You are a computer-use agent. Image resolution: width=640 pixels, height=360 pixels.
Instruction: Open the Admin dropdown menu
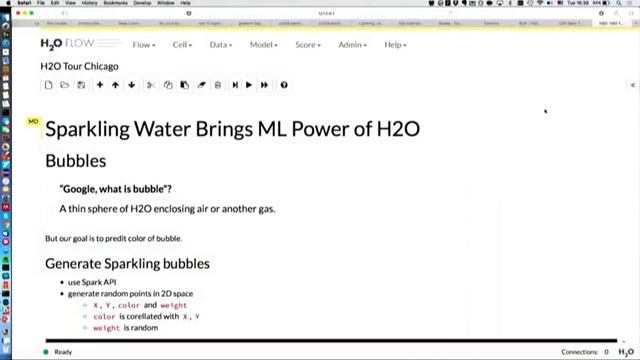pos(352,45)
